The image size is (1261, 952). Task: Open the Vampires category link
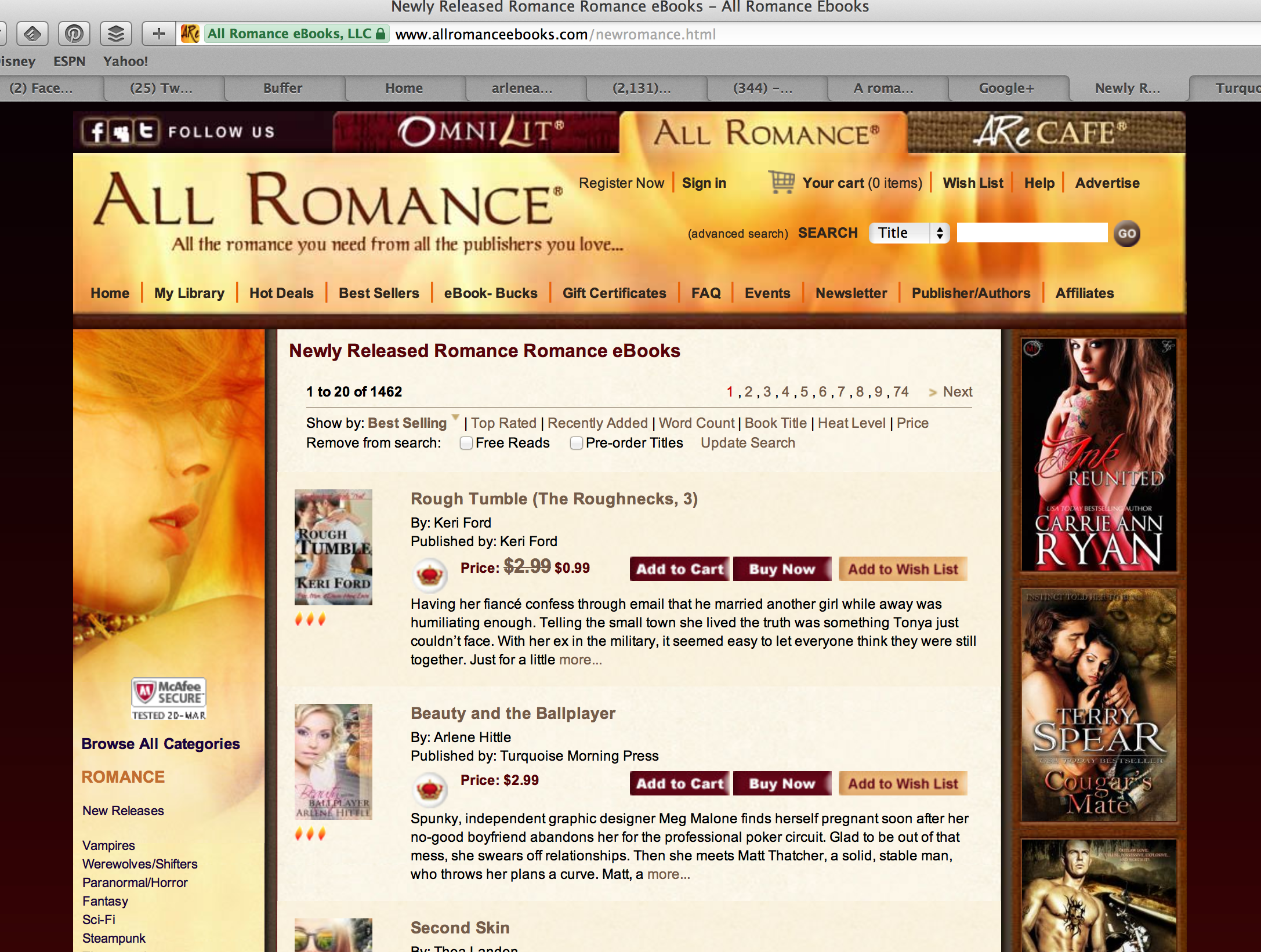tap(108, 845)
